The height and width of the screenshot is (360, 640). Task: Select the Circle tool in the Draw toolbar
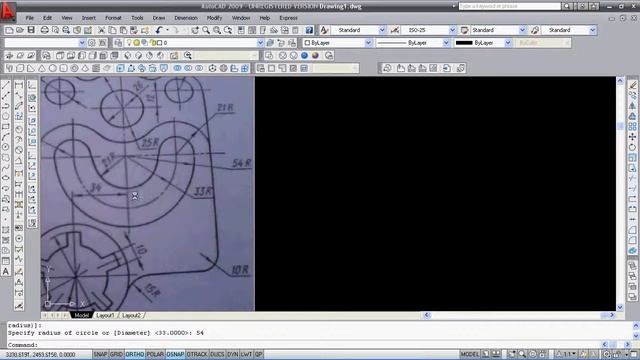pyautogui.click(x=6, y=147)
